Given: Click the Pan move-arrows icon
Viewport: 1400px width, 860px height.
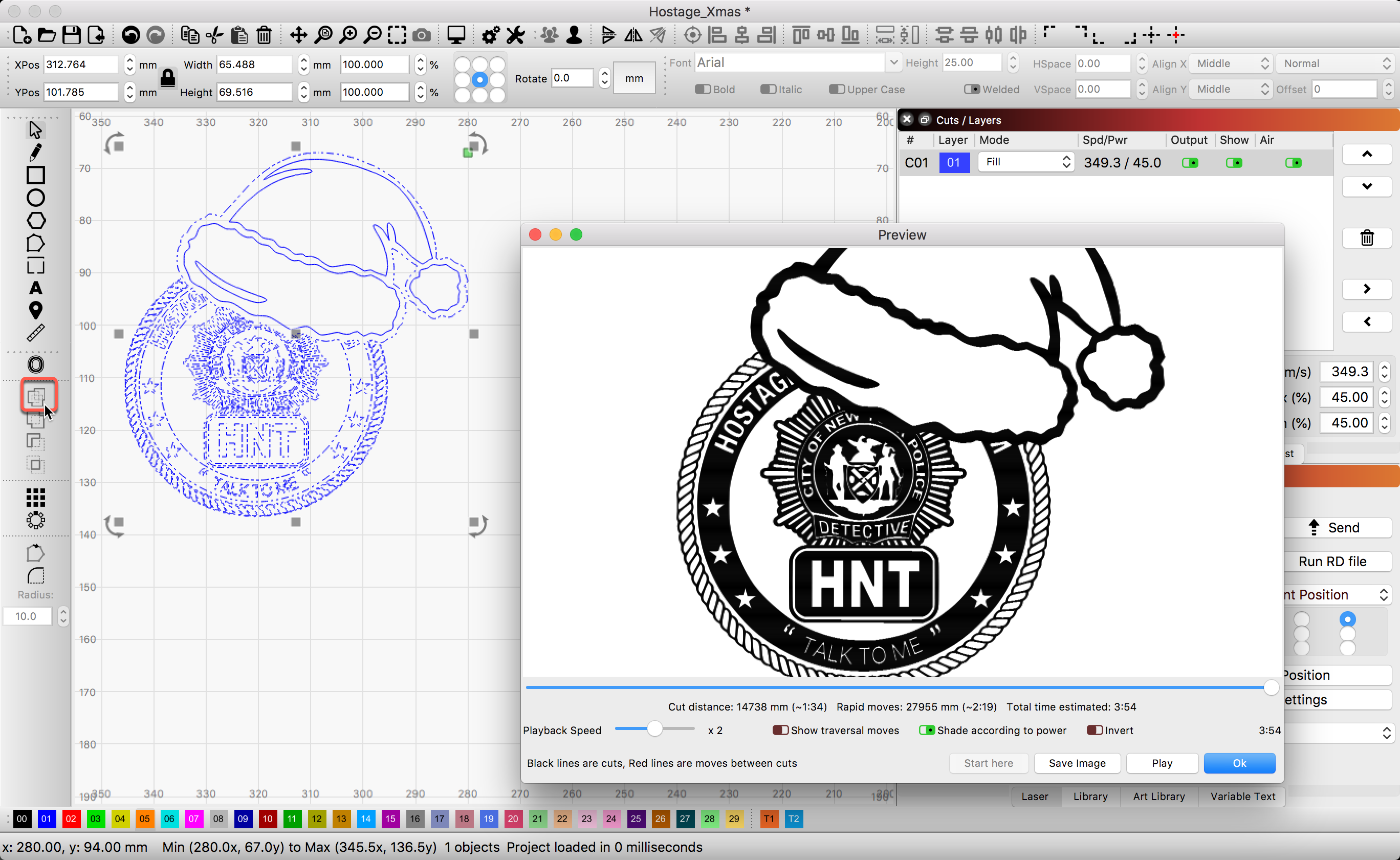Looking at the screenshot, I should 298,35.
